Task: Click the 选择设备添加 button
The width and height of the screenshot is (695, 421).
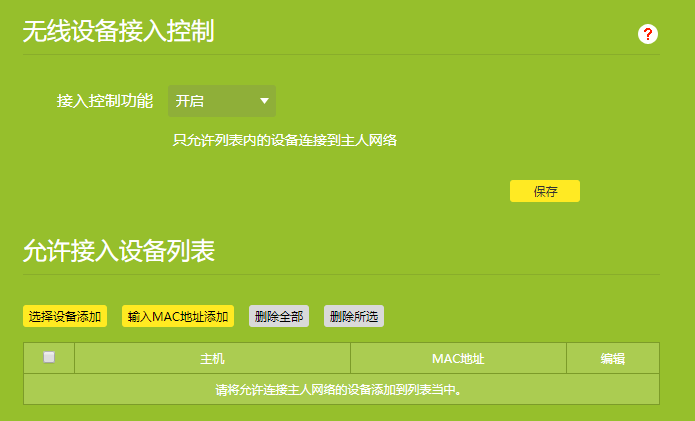Action: coord(65,316)
